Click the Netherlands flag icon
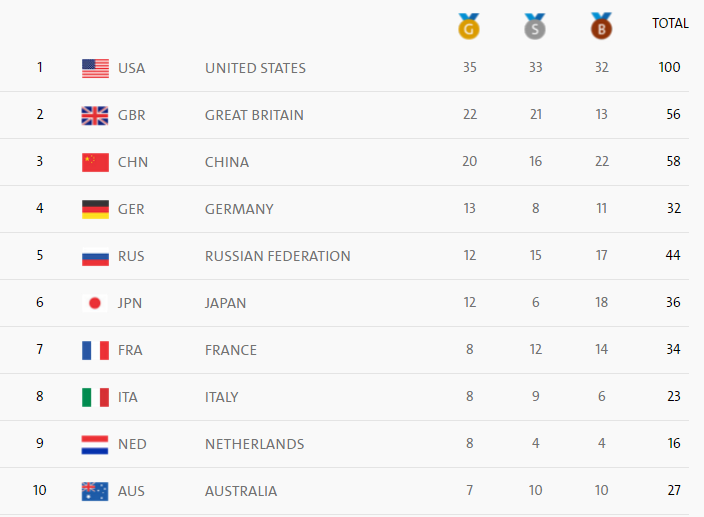704x517 pixels. 95,444
